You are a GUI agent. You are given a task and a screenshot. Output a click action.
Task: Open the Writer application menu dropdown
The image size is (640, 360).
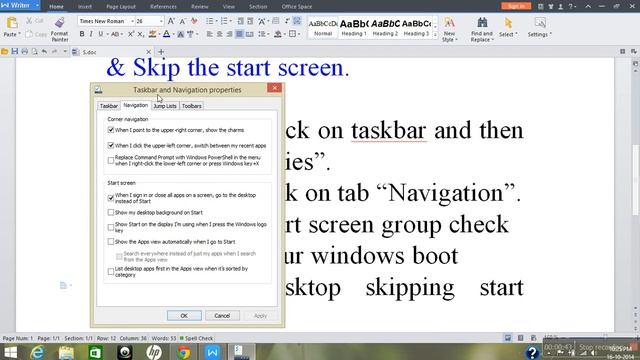(37, 5)
